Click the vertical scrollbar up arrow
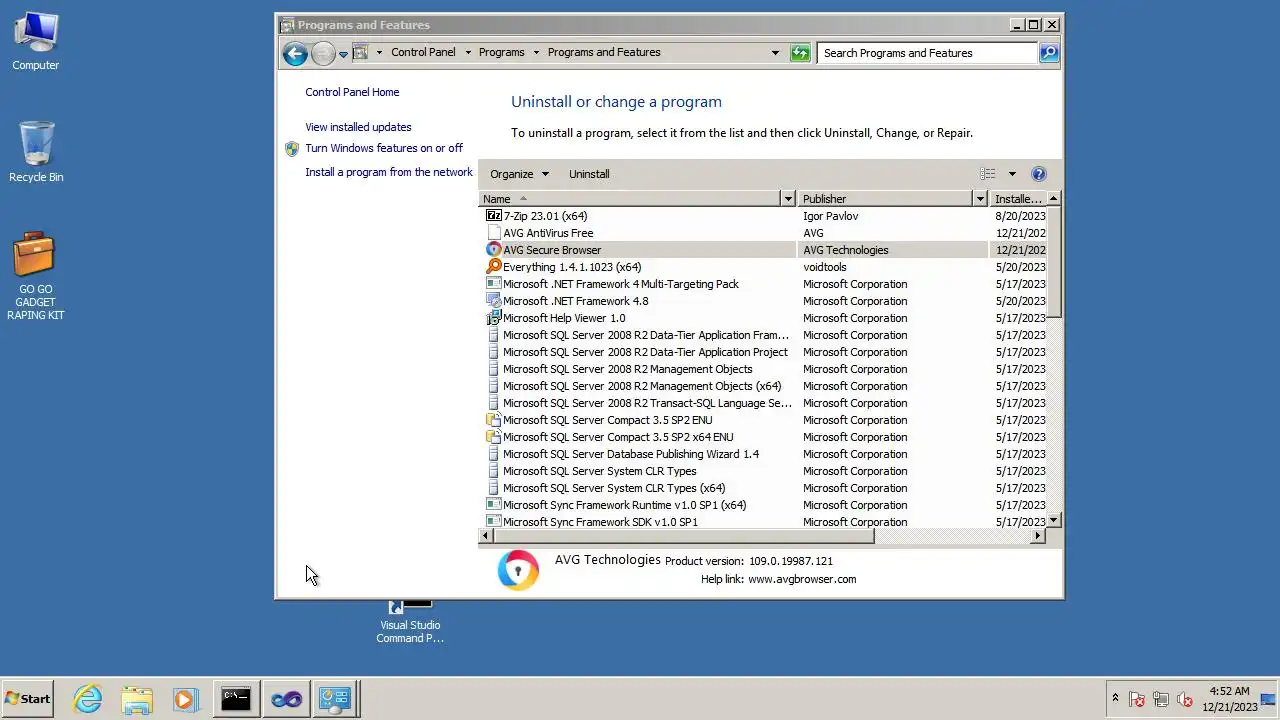 [1054, 199]
